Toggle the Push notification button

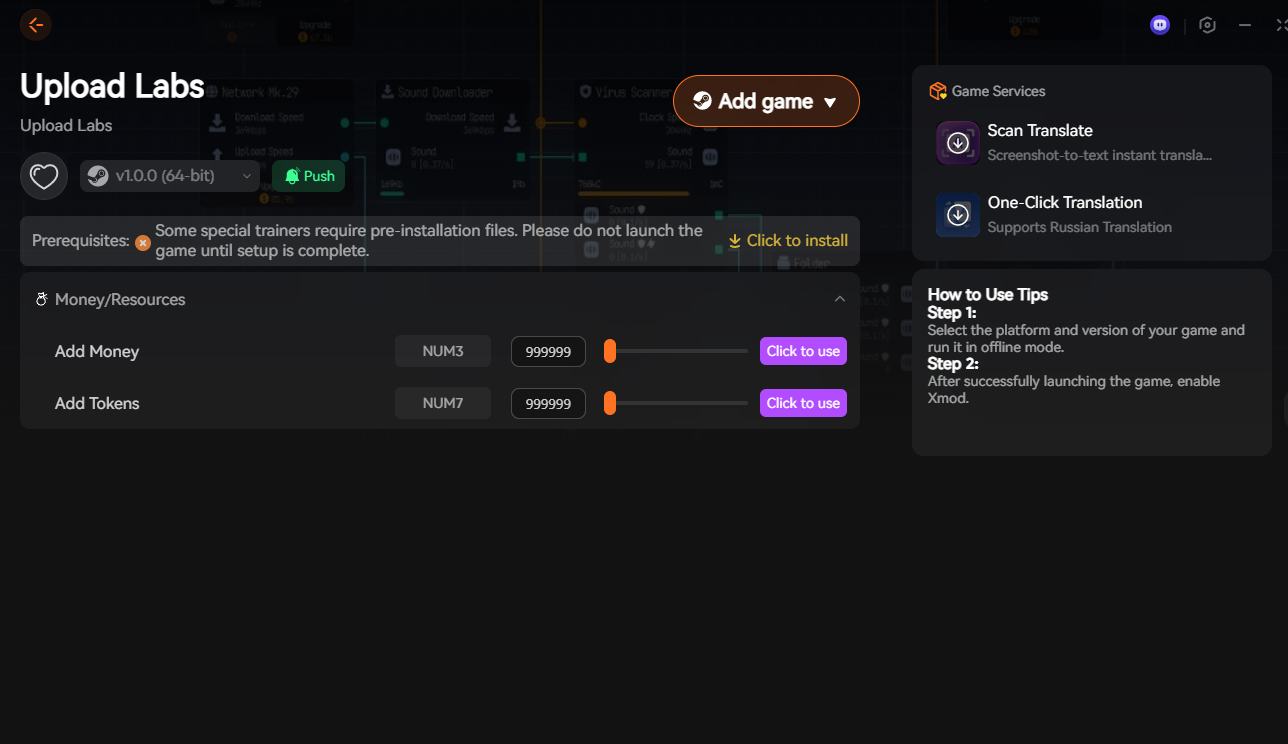point(309,176)
